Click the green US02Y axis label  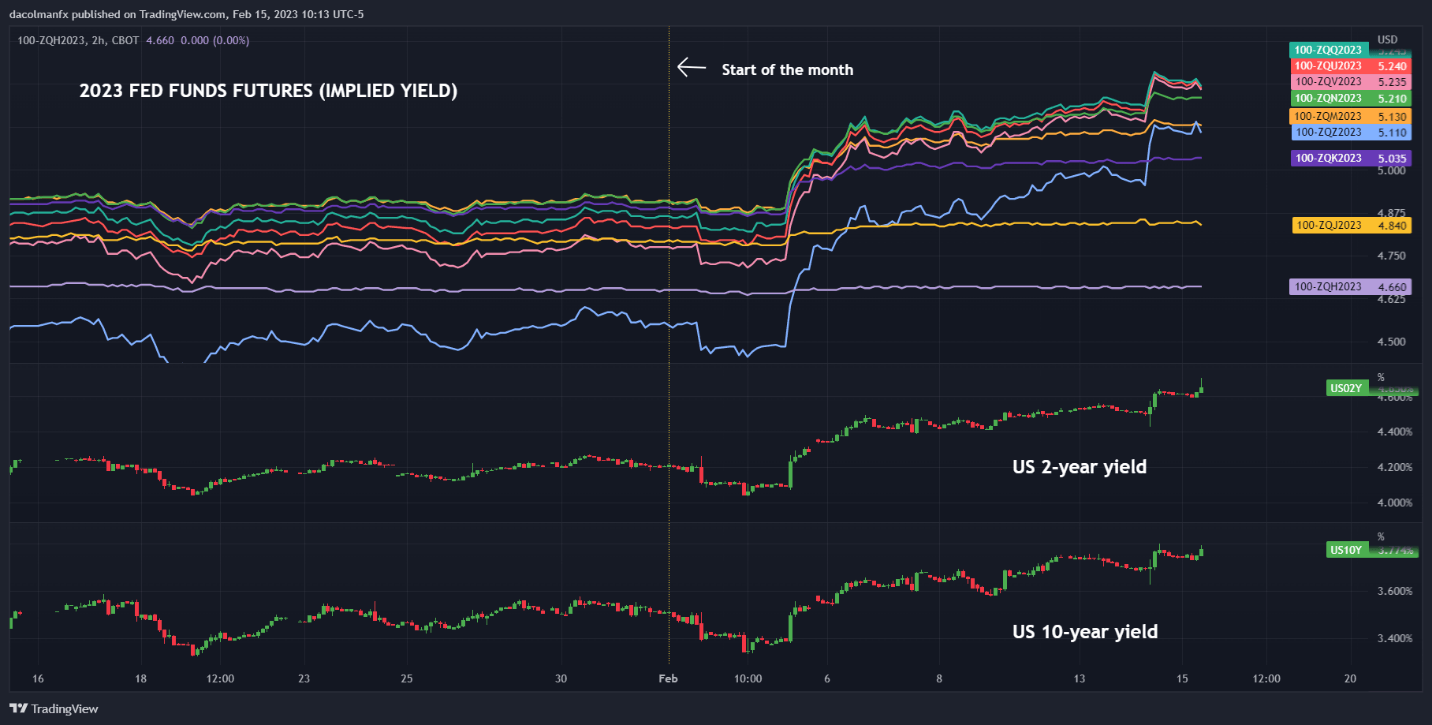click(1345, 388)
